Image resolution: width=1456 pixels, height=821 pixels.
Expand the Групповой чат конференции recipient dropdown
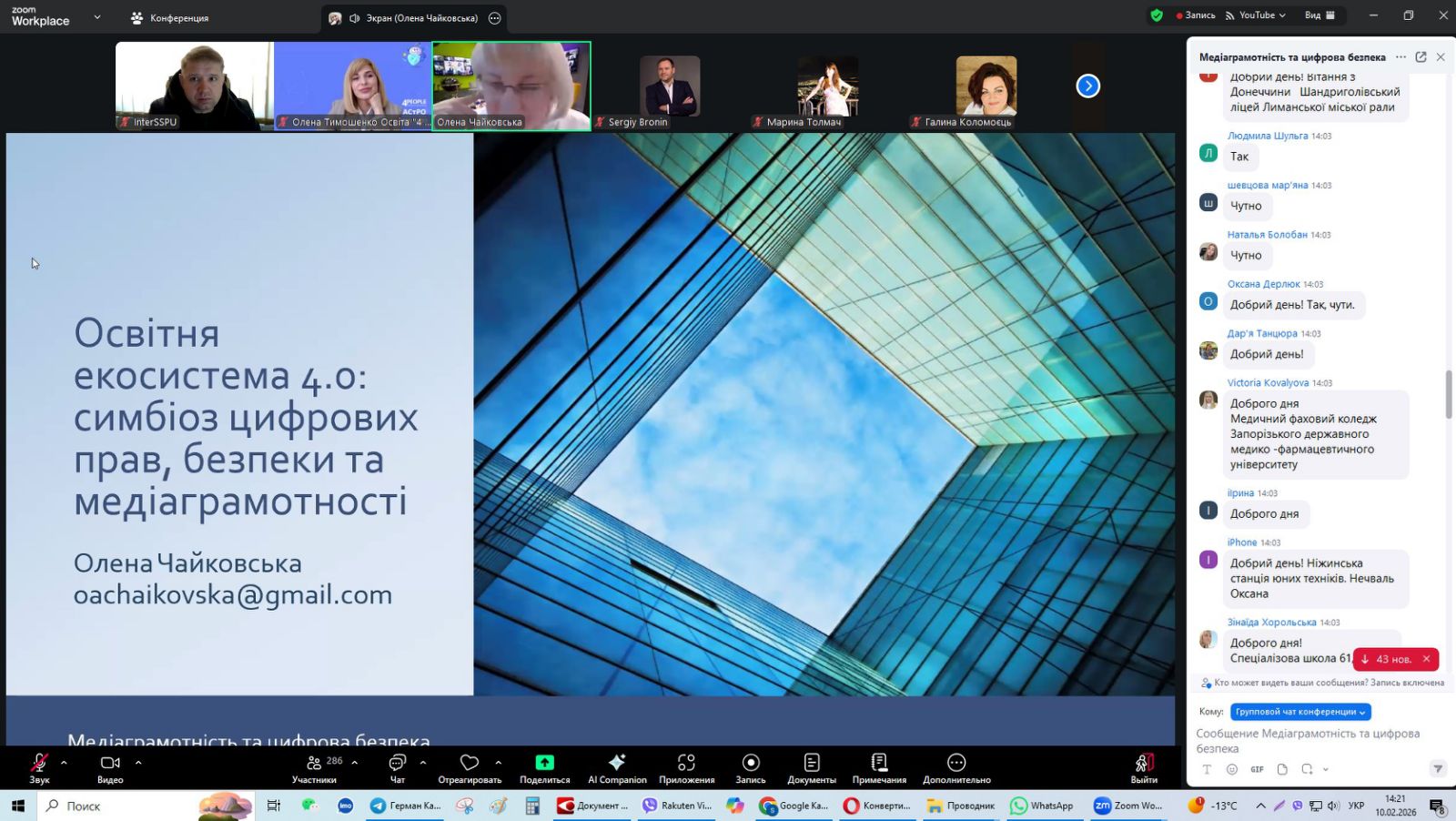(x=1300, y=712)
